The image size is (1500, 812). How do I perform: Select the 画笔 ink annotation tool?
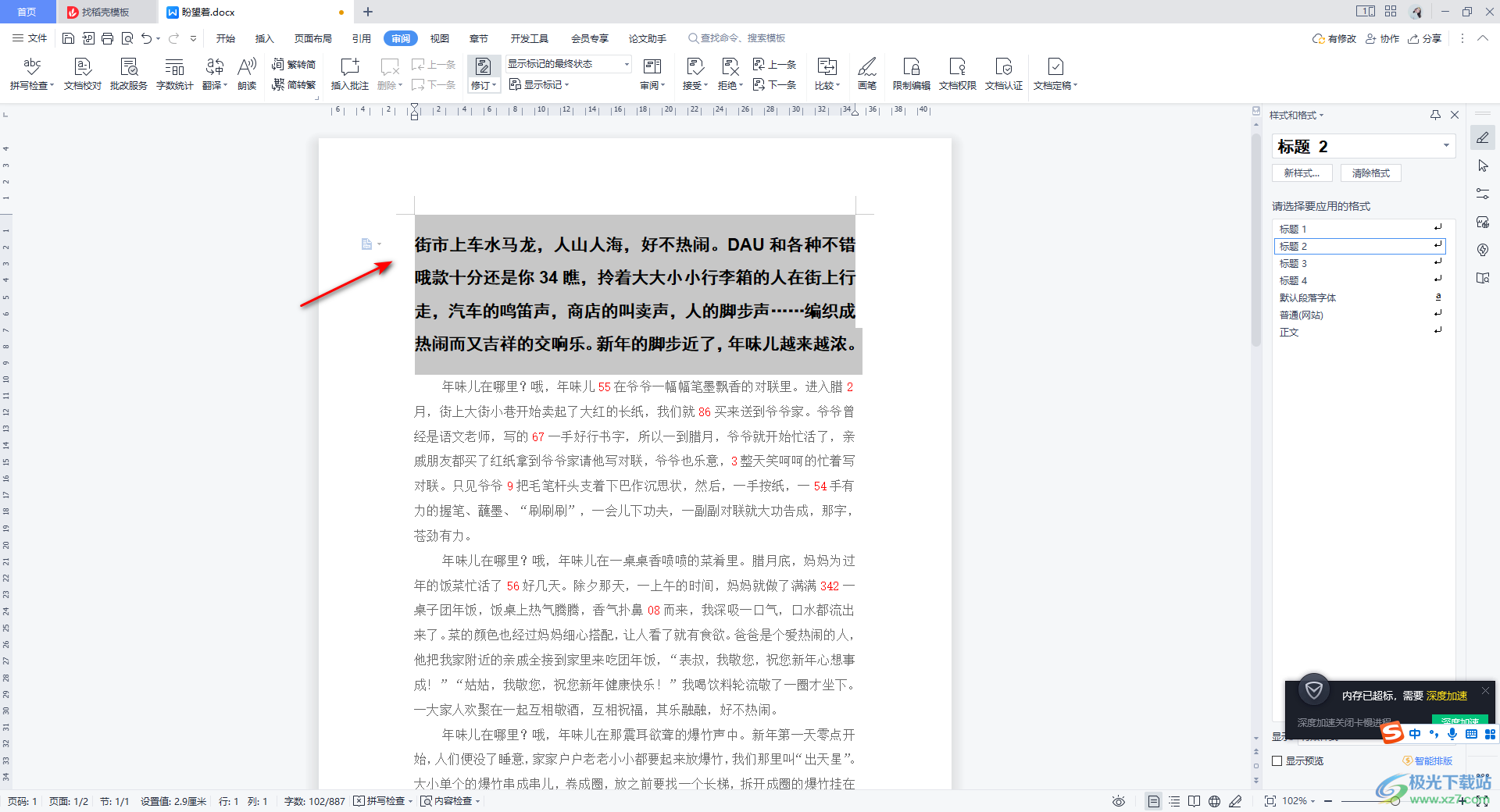coord(867,73)
